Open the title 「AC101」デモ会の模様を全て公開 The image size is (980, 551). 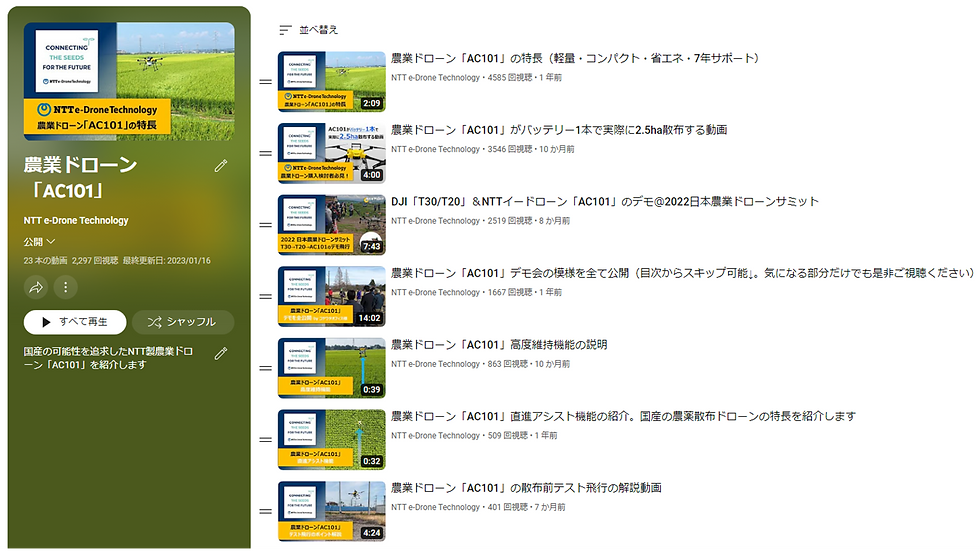coord(683,273)
